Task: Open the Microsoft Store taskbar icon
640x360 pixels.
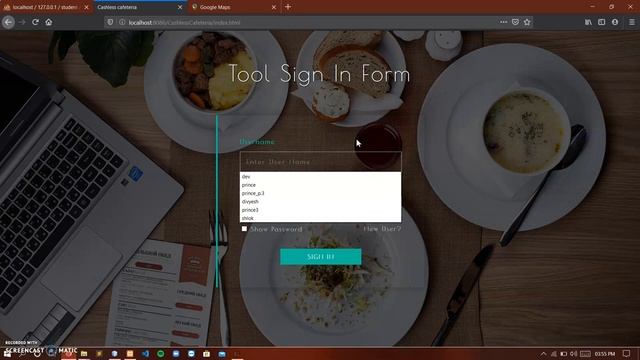Action: (207, 353)
